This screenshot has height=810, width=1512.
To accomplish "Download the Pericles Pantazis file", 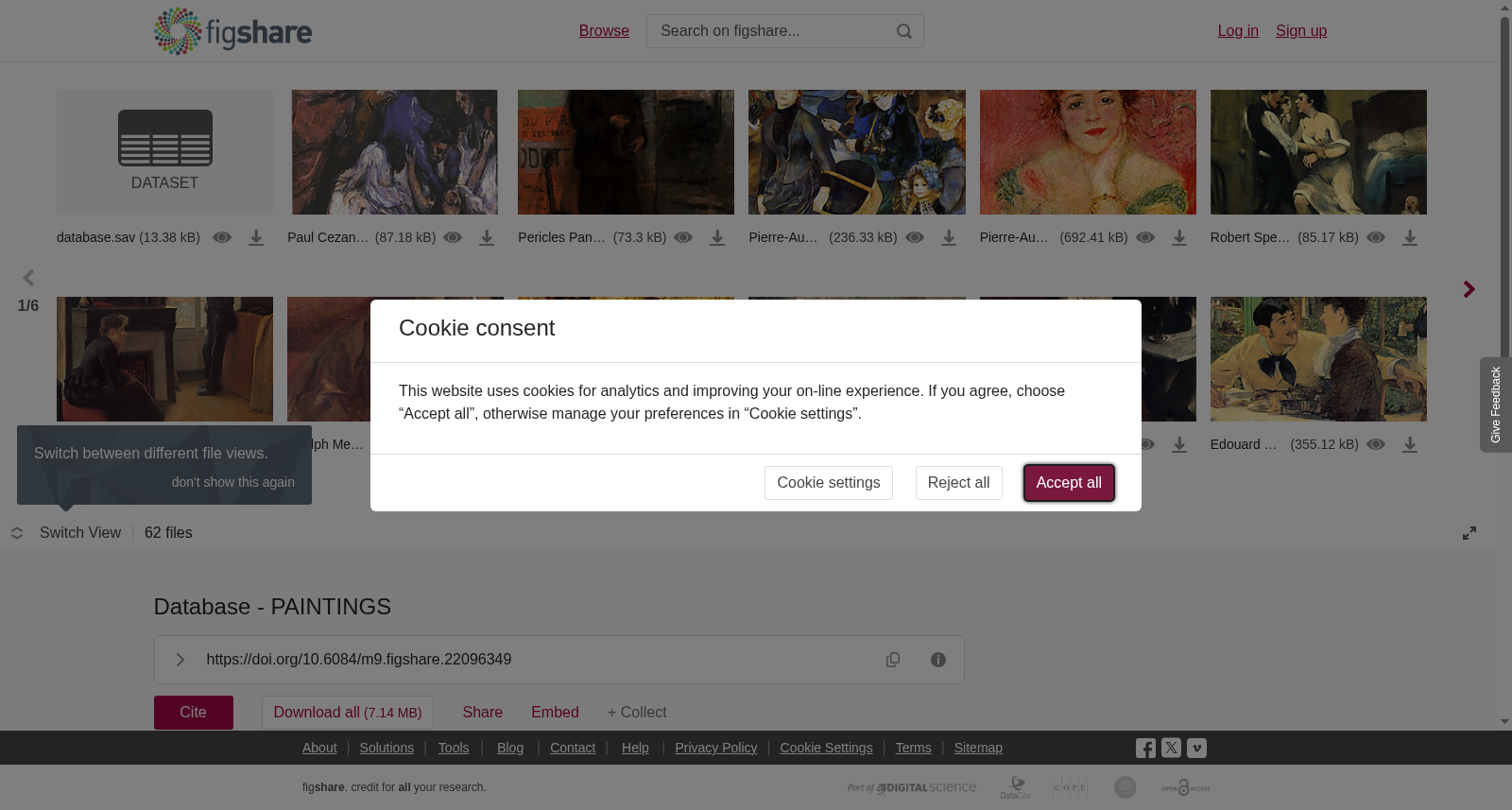I will pyautogui.click(x=717, y=238).
